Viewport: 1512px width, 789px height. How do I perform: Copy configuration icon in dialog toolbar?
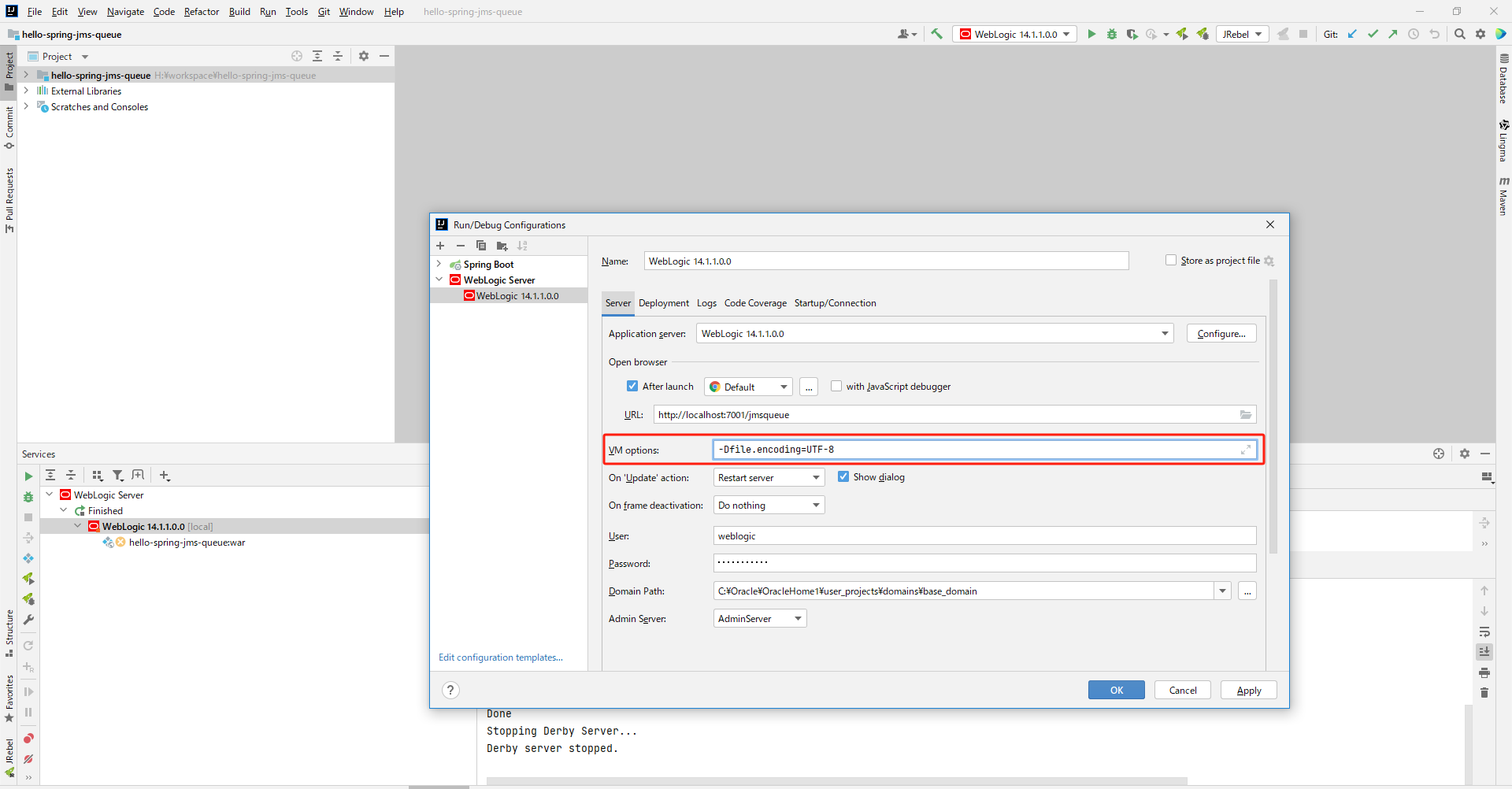[481, 246]
